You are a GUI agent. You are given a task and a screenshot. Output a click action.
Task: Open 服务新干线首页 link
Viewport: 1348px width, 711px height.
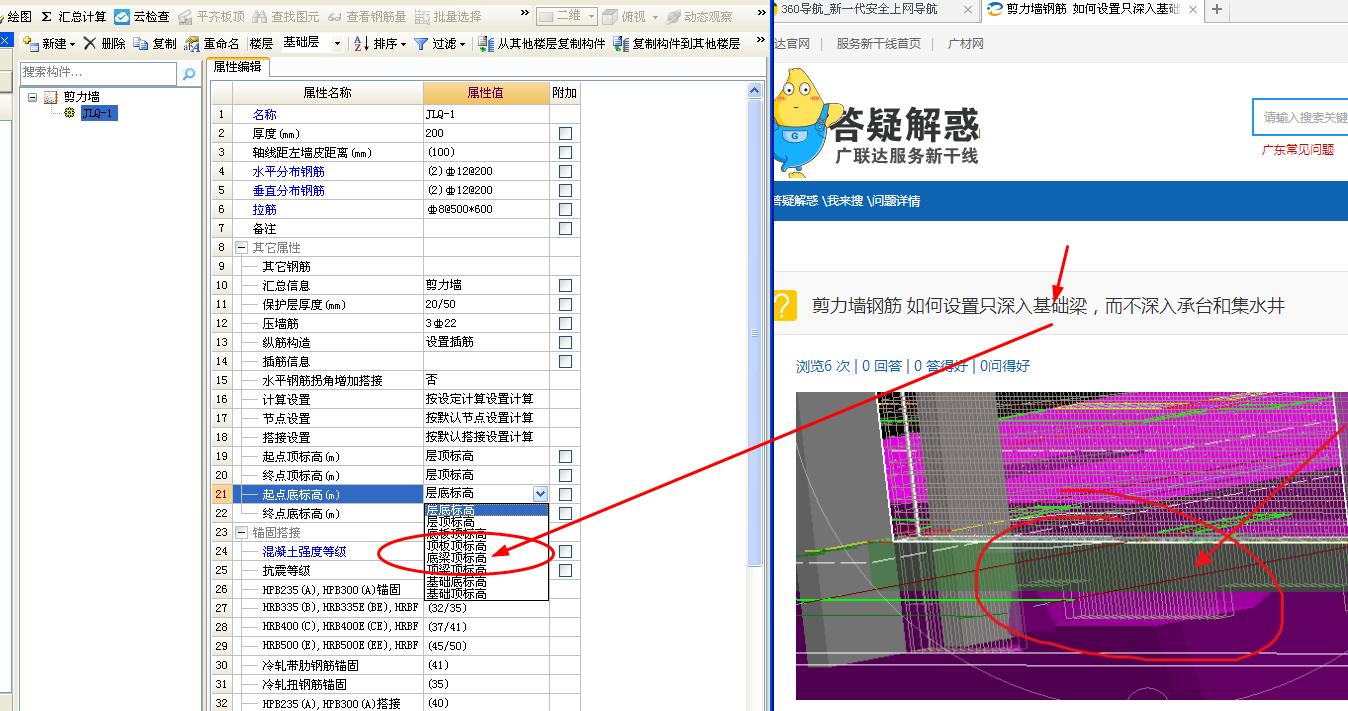coord(878,44)
